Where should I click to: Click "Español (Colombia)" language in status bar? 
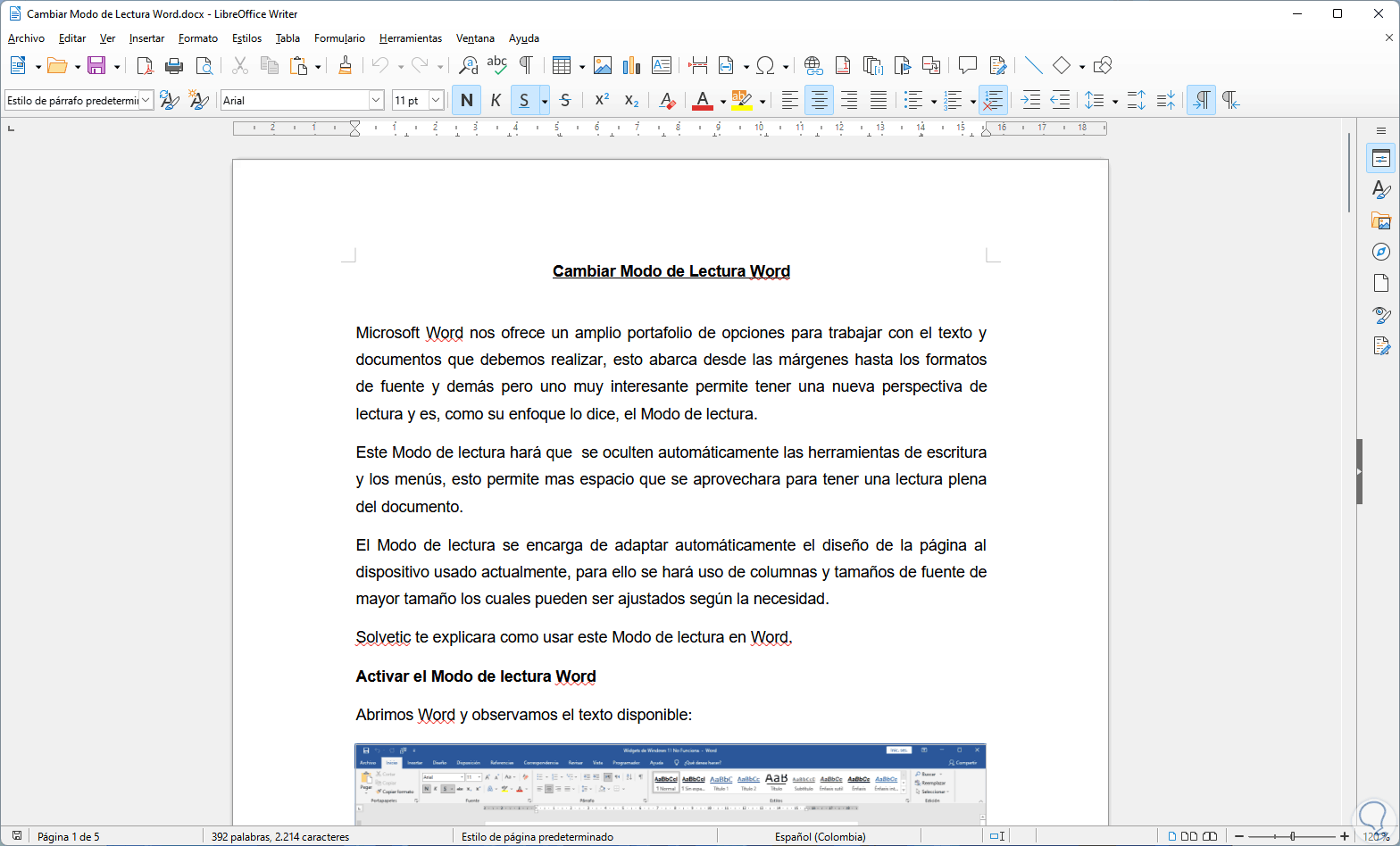point(820,837)
